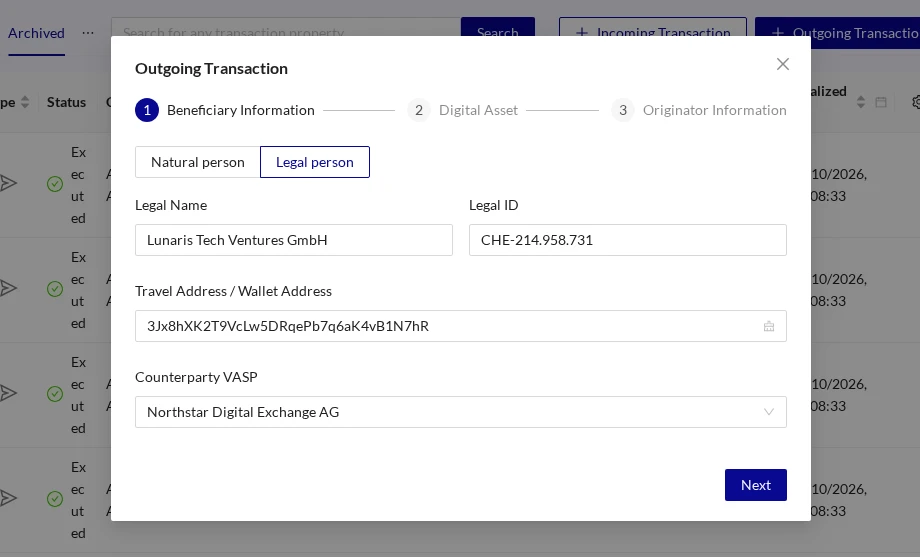Click the first row's Executed check icon
The height and width of the screenshot is (557, 920).
(x=55, y=184)
